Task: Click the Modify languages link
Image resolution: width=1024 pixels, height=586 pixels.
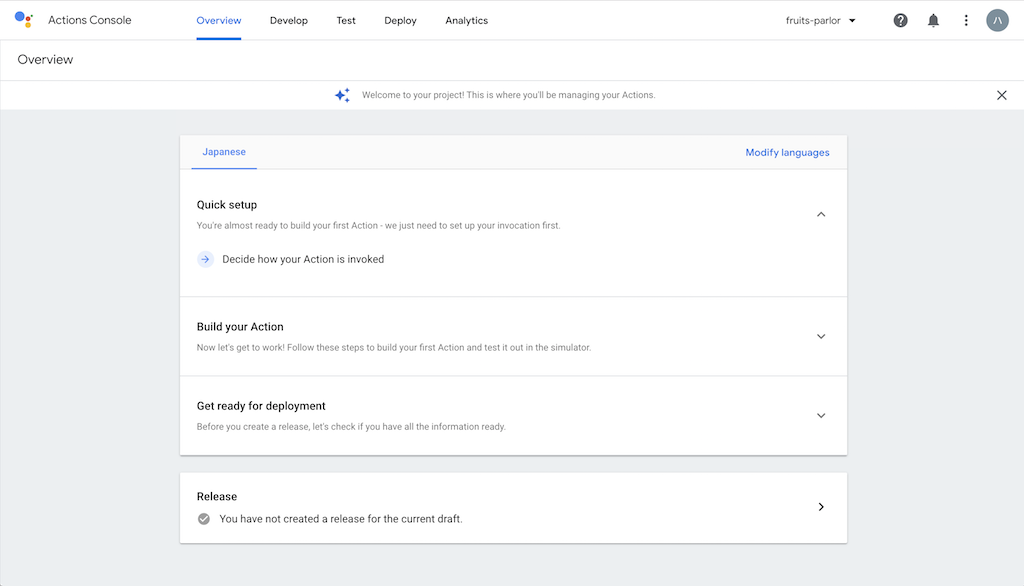Action: coord(787,152)
